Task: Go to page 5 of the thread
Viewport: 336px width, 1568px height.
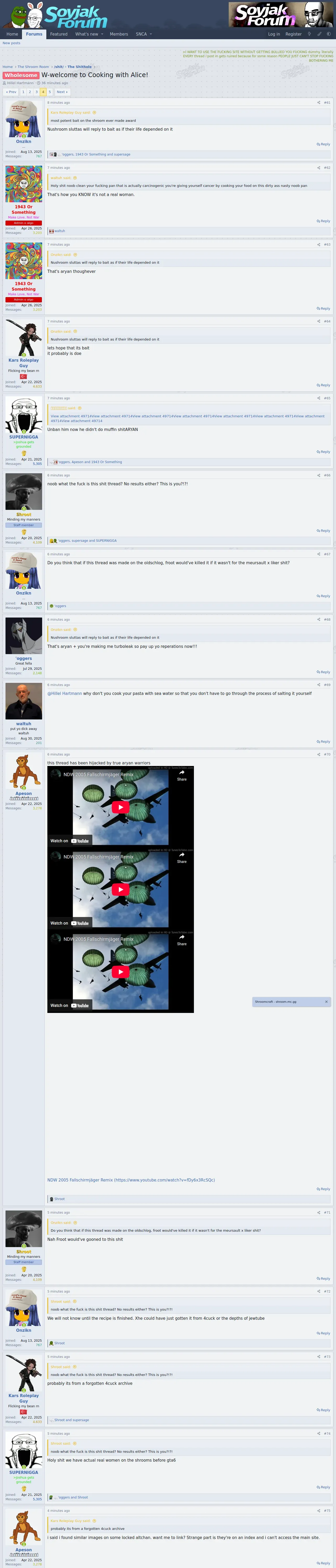Action: [x=50, y=92]
